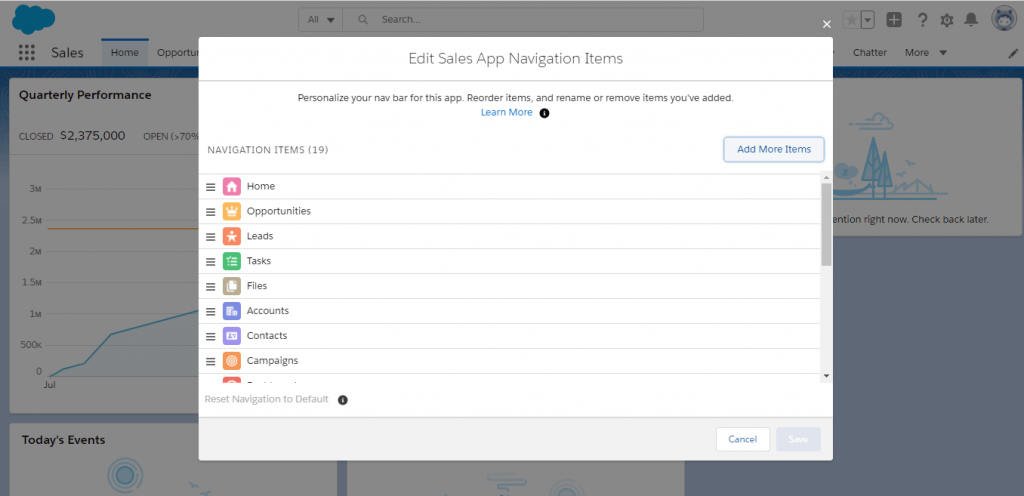Click the list scrollbar down arrow
Image resolution: width=1024 pixels, height=496 pixels.
pyautogui.click(x=826, y=376)
